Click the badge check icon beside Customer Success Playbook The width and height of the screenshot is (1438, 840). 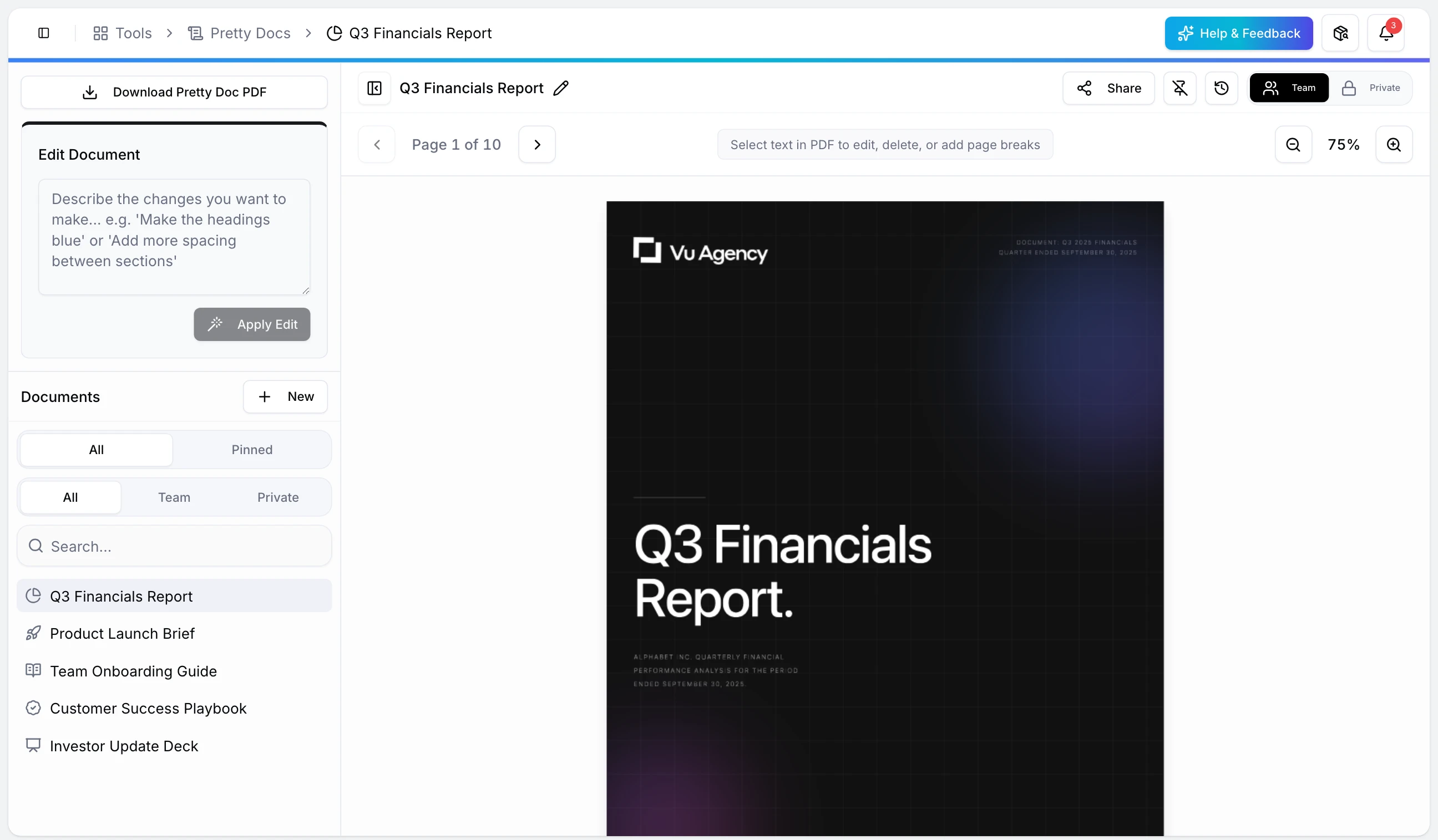point(33,707)
